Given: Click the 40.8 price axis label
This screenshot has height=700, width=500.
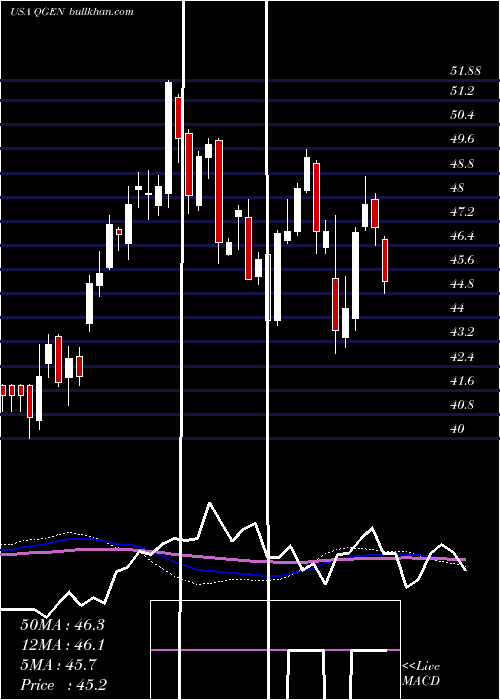Looking at the screenshot, I should pyautogui.click(x=462, y=405).
